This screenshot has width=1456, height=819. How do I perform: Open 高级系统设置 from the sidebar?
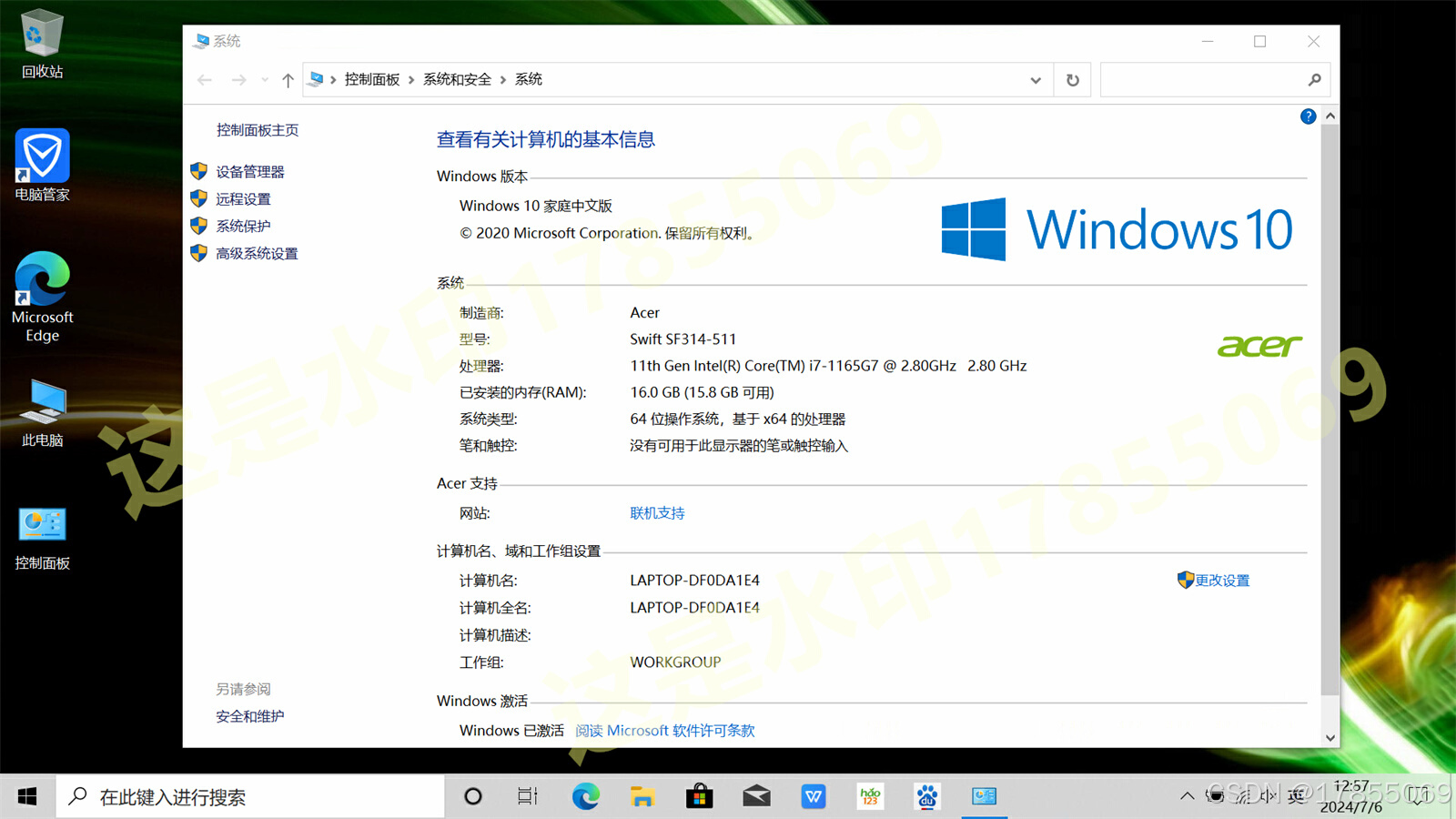(257, 254)
